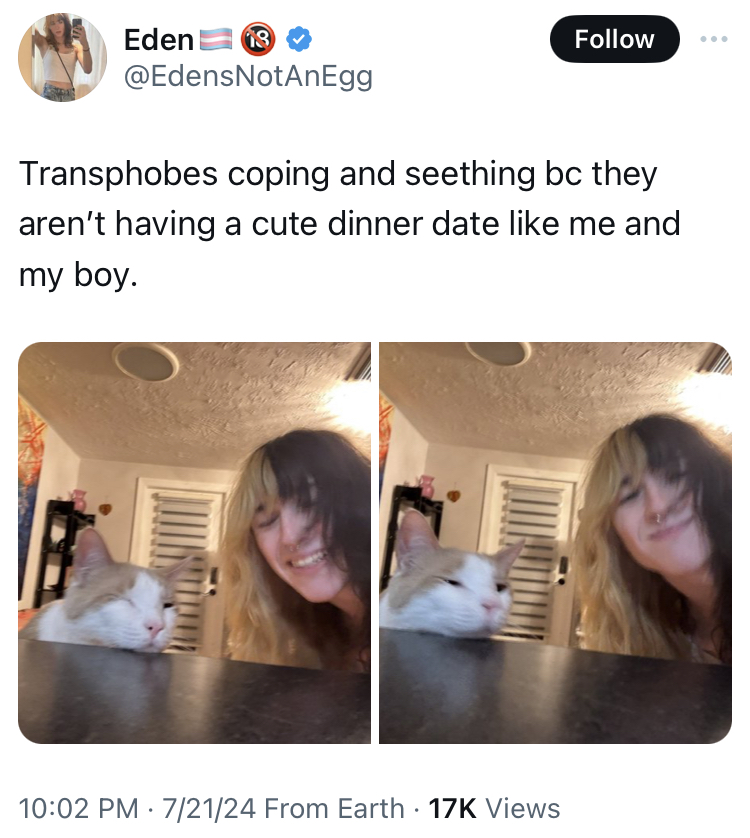Click the 7/21/24 post date
The height and width of the screenshot is (838, 750).
(x=209, y=808)
